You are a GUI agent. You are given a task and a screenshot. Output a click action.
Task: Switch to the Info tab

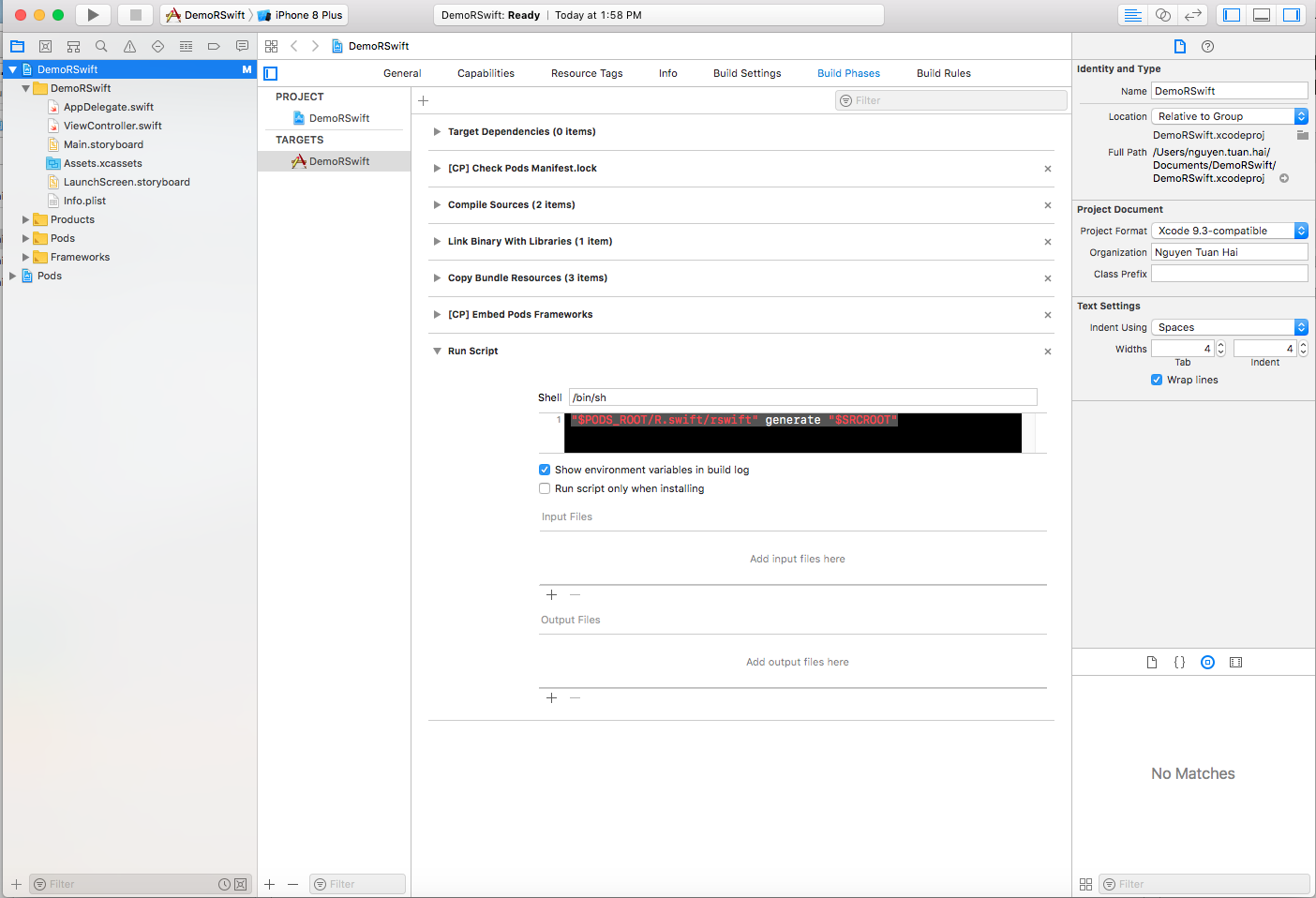[667, 73]
